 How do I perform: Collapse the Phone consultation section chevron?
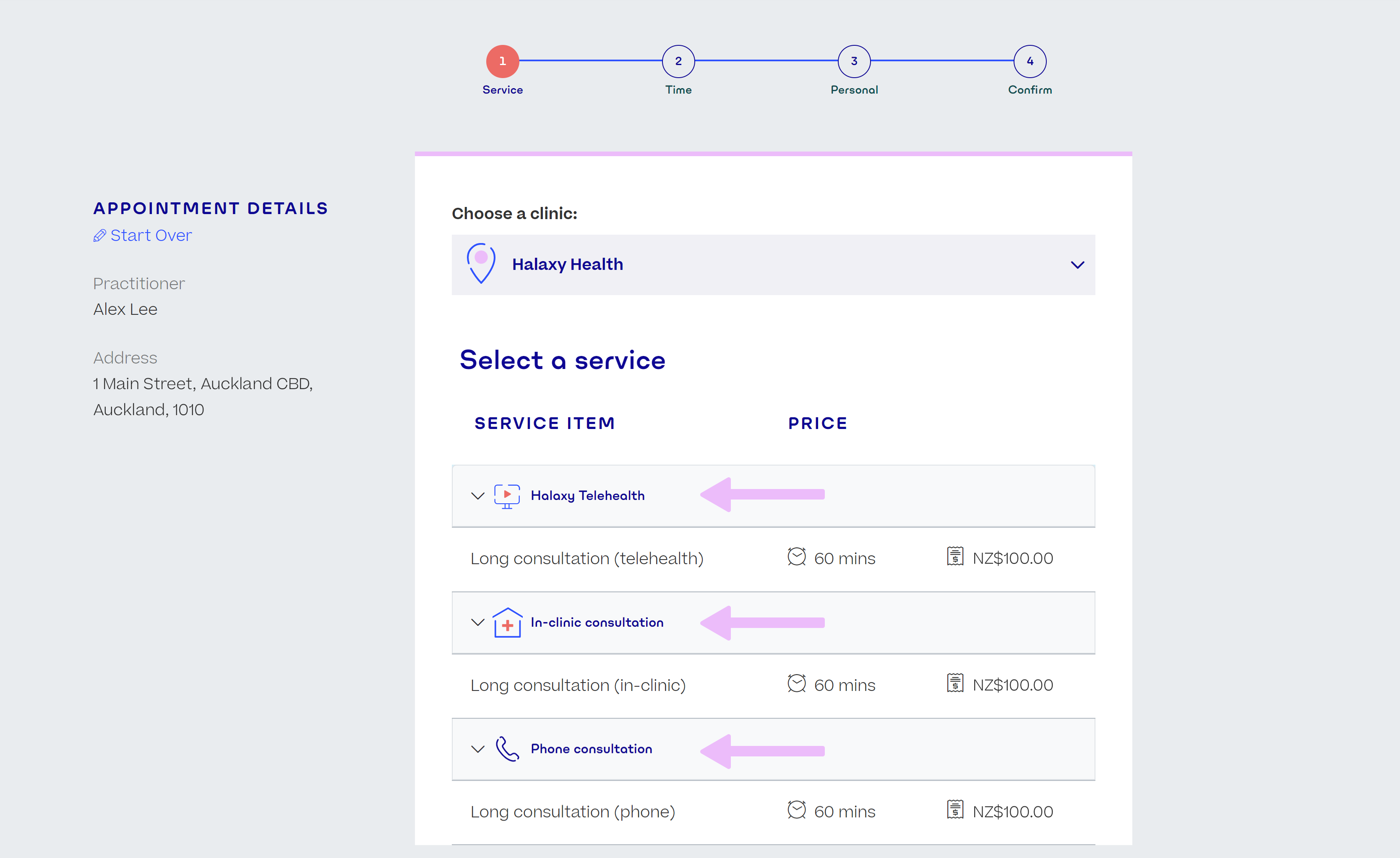click(478, 749)
